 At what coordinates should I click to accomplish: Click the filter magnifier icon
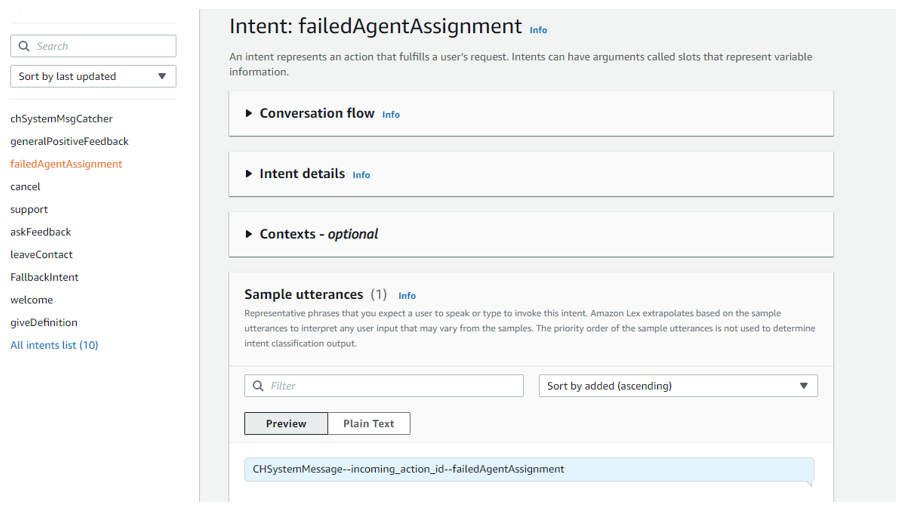258,386
